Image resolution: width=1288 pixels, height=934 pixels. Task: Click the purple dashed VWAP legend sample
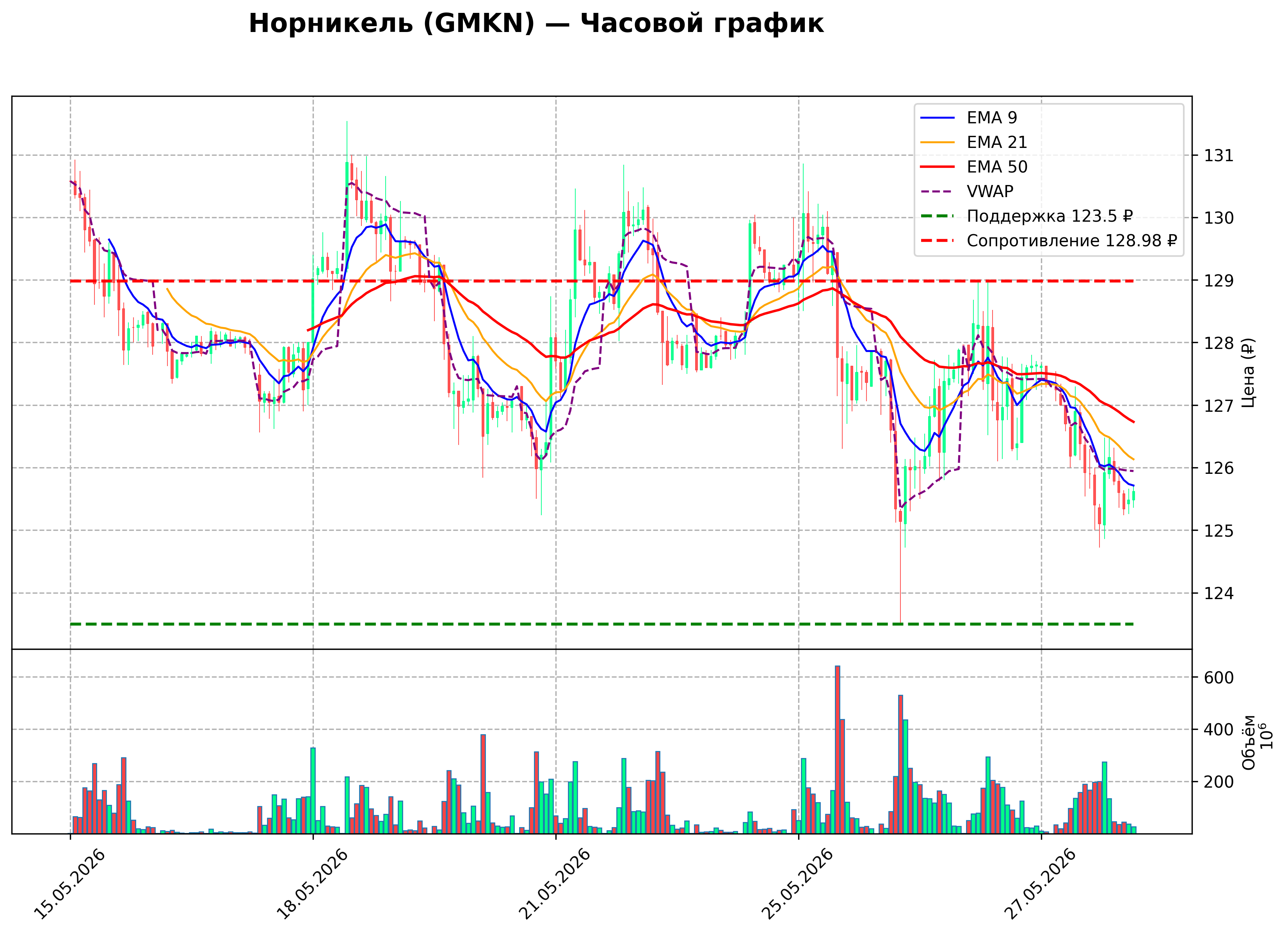(x=938, y=191)
